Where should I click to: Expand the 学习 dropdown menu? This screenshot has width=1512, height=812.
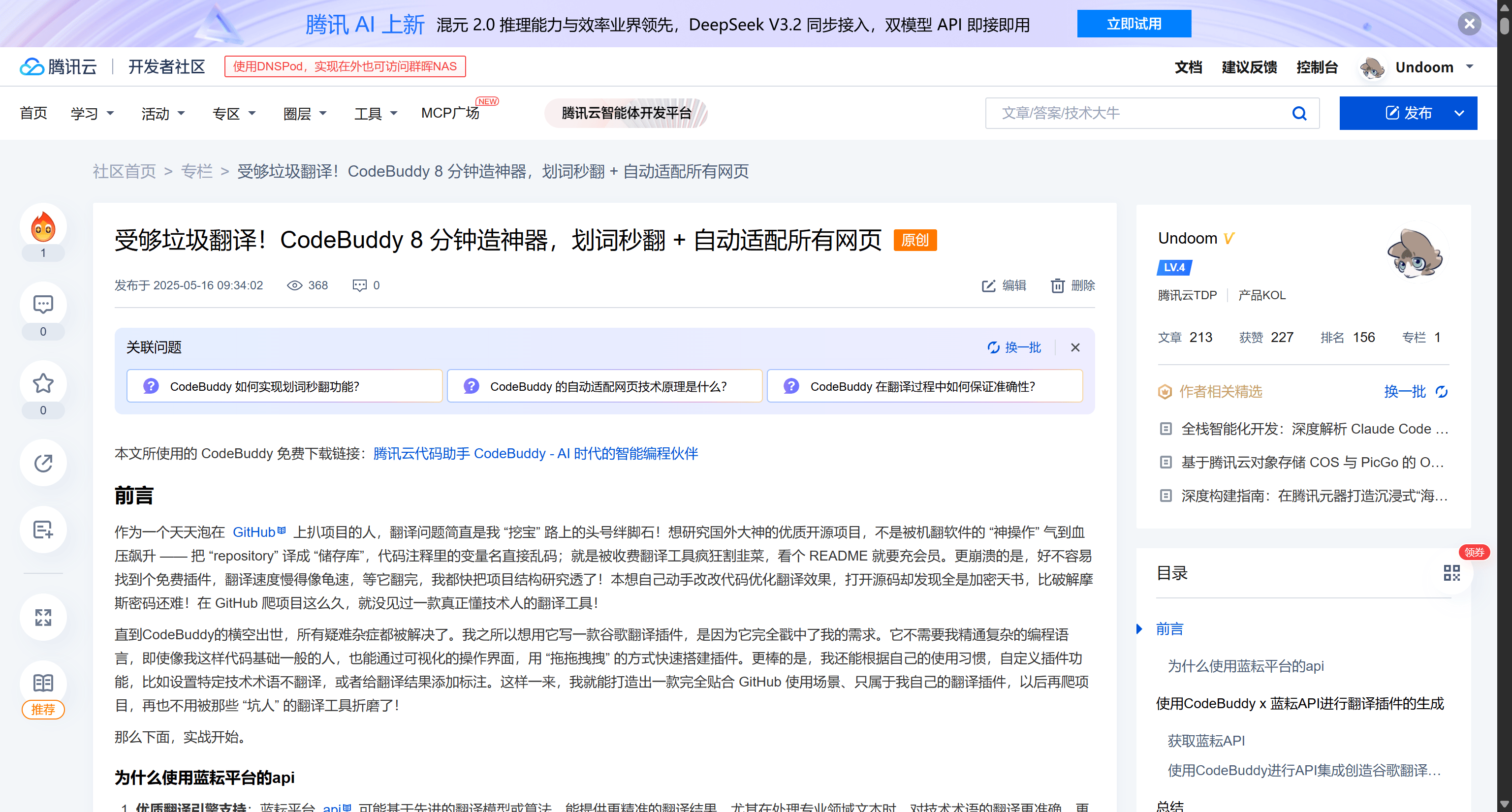(x=92, y=113)
